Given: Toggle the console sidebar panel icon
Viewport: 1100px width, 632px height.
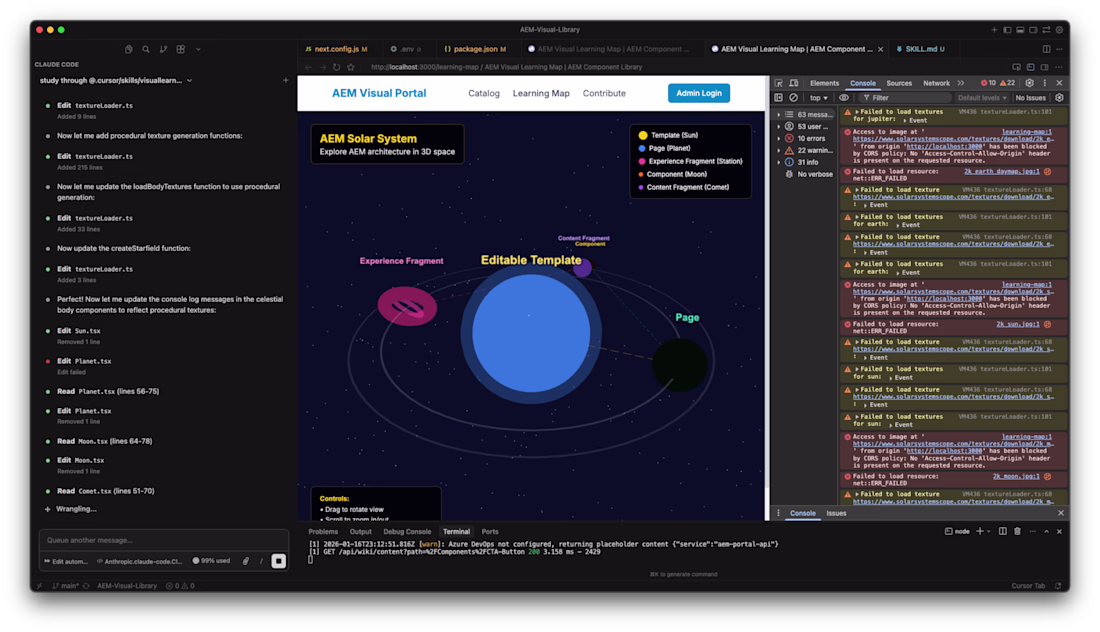Looking at the screenshot, I should (x=779, y=98).
